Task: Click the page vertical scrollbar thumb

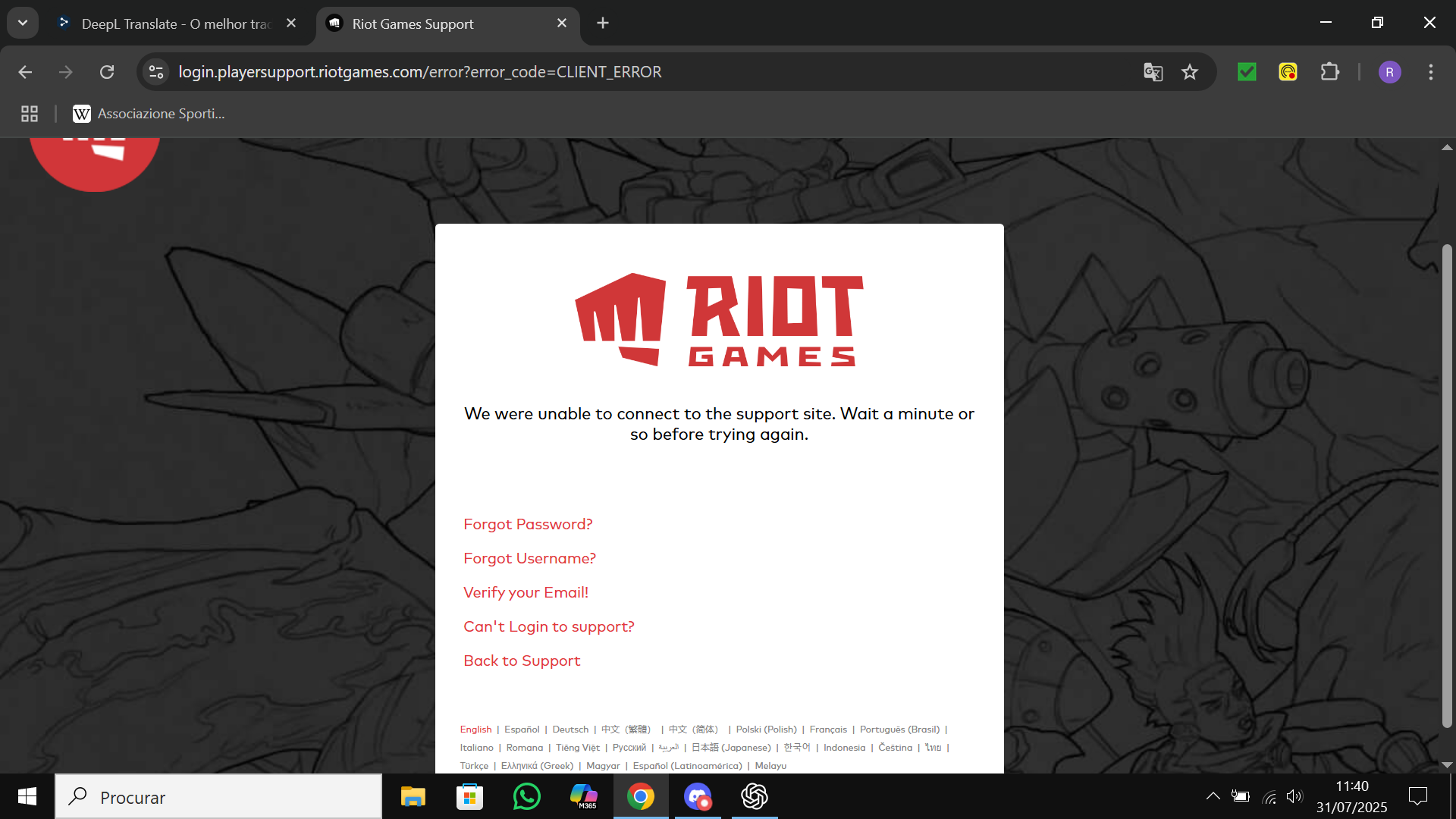Action: point(1447,485)
